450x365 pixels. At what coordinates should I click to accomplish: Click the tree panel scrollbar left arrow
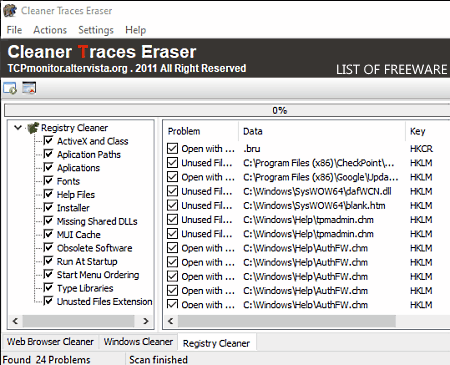click(15, 321)
